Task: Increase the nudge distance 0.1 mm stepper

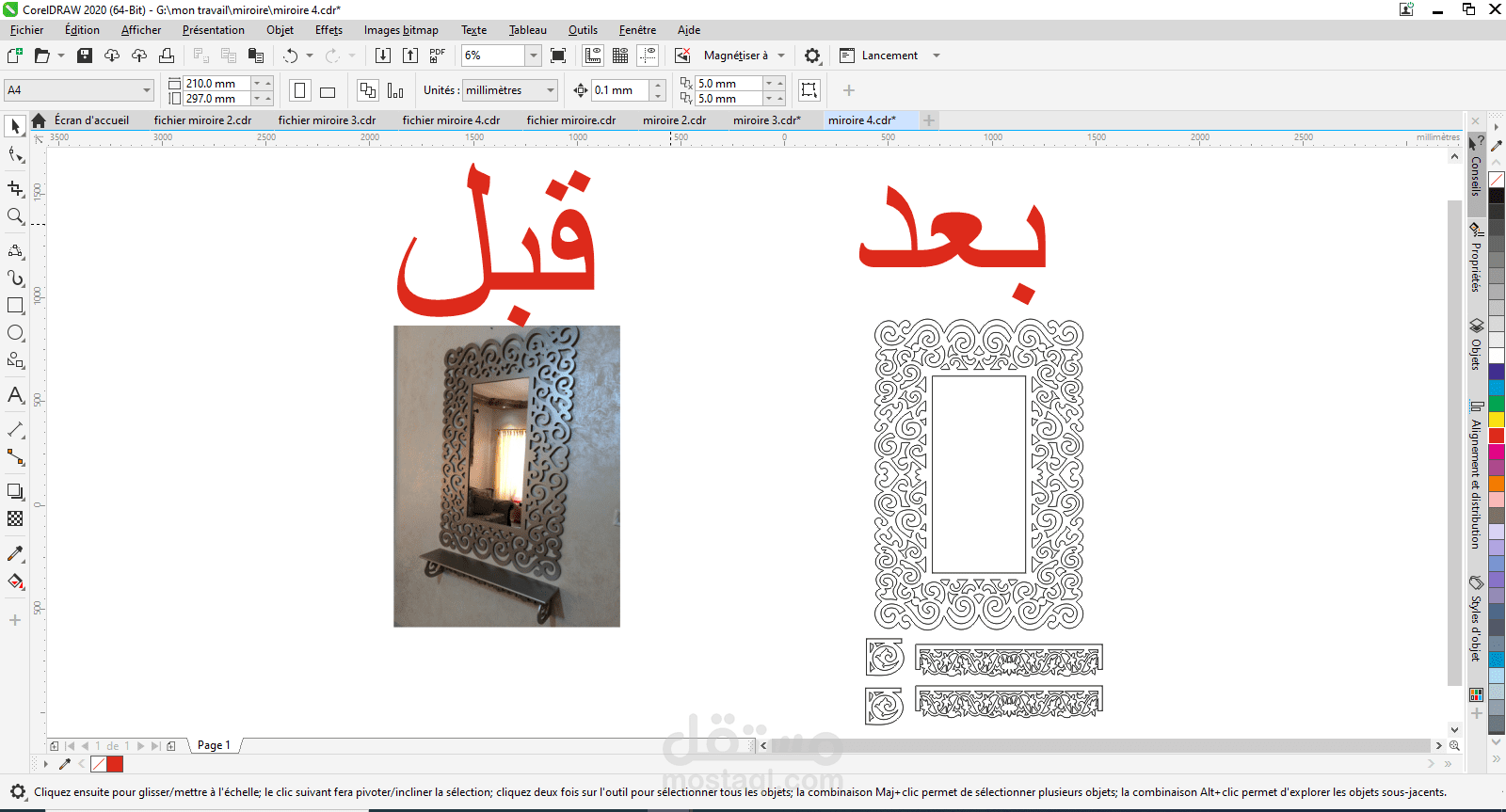Action: pyautogui.click(x=659, y=85)
